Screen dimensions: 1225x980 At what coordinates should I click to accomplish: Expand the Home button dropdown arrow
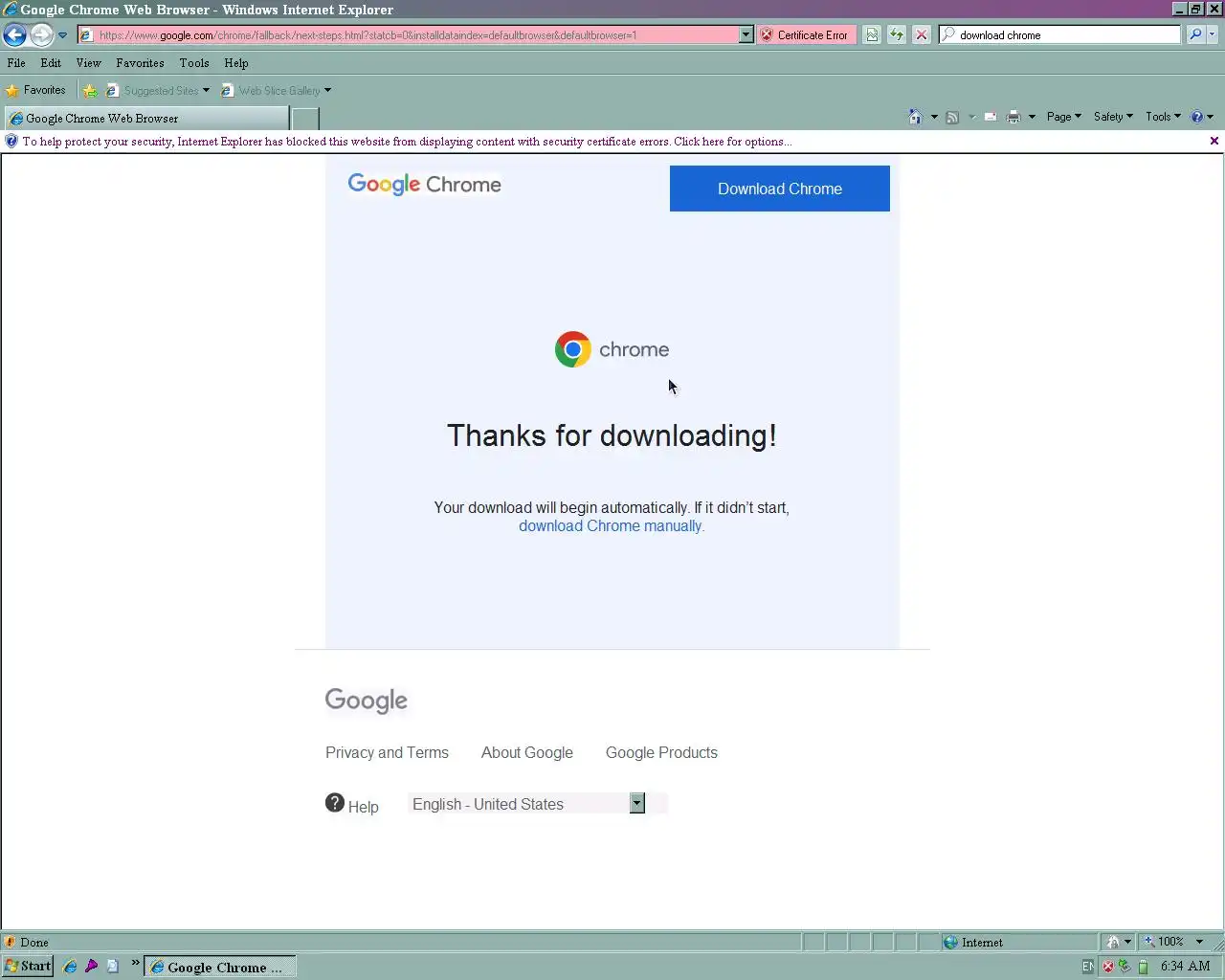[x=934, y=117]
